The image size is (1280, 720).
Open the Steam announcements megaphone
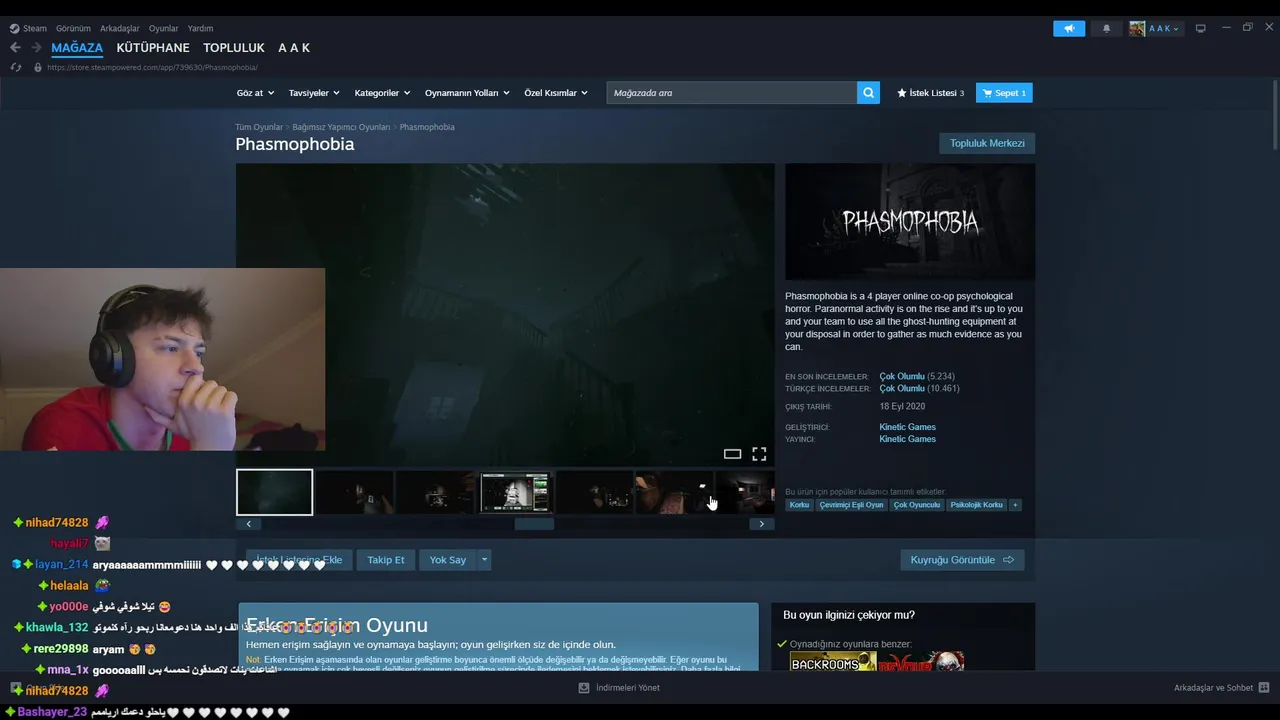click(x=1069, y=28)
